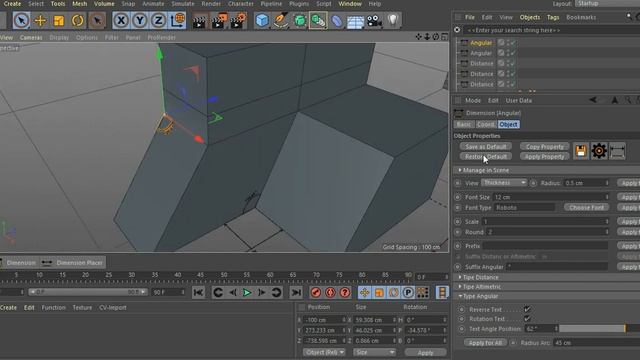Open the Window menu
This screenshot has height=360, width=640.
(350, 4)
